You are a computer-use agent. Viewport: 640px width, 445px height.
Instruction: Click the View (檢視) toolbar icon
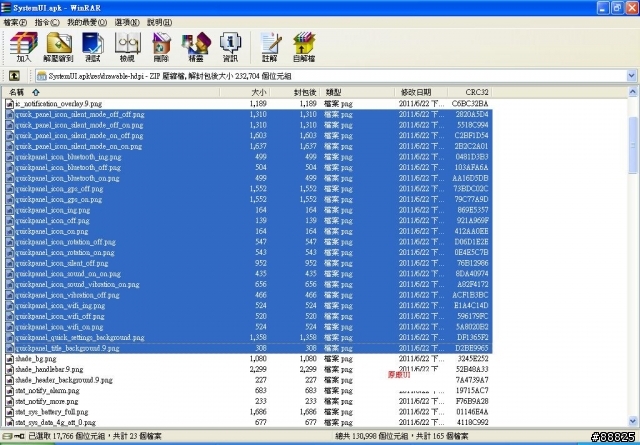(x=127, y=47)
